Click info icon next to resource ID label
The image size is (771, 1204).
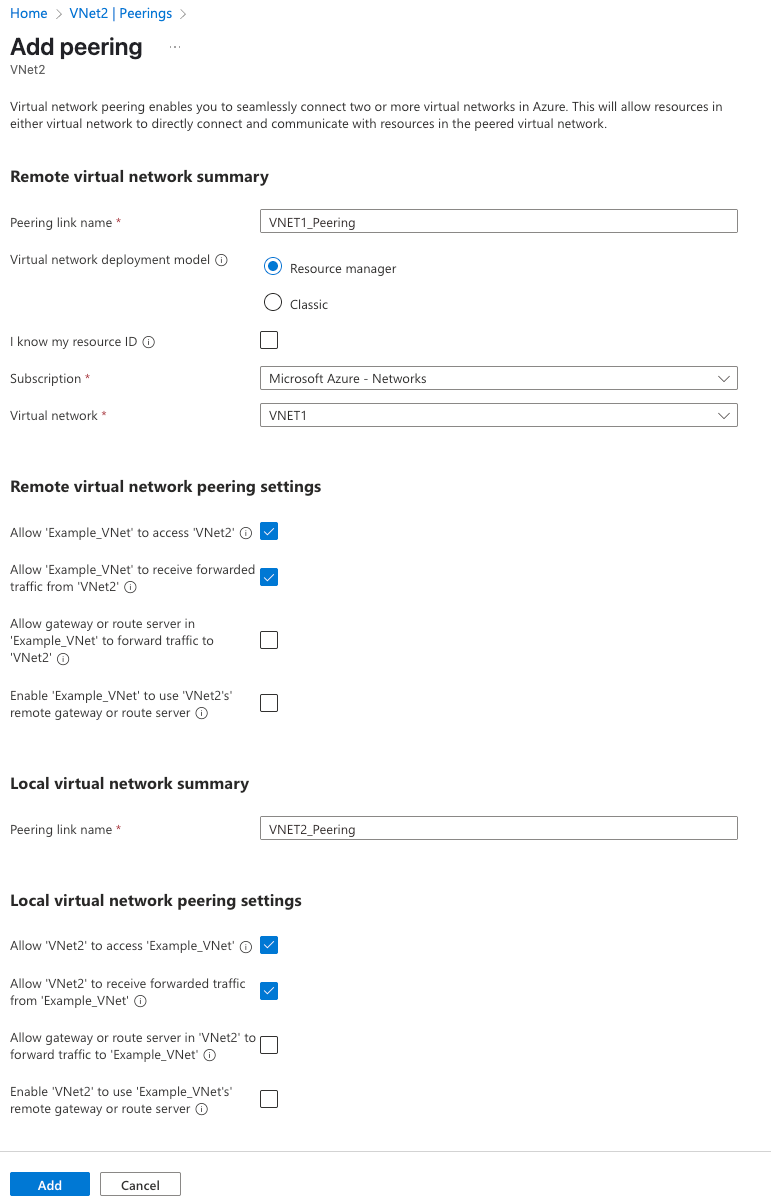click(x=149, y=342)
